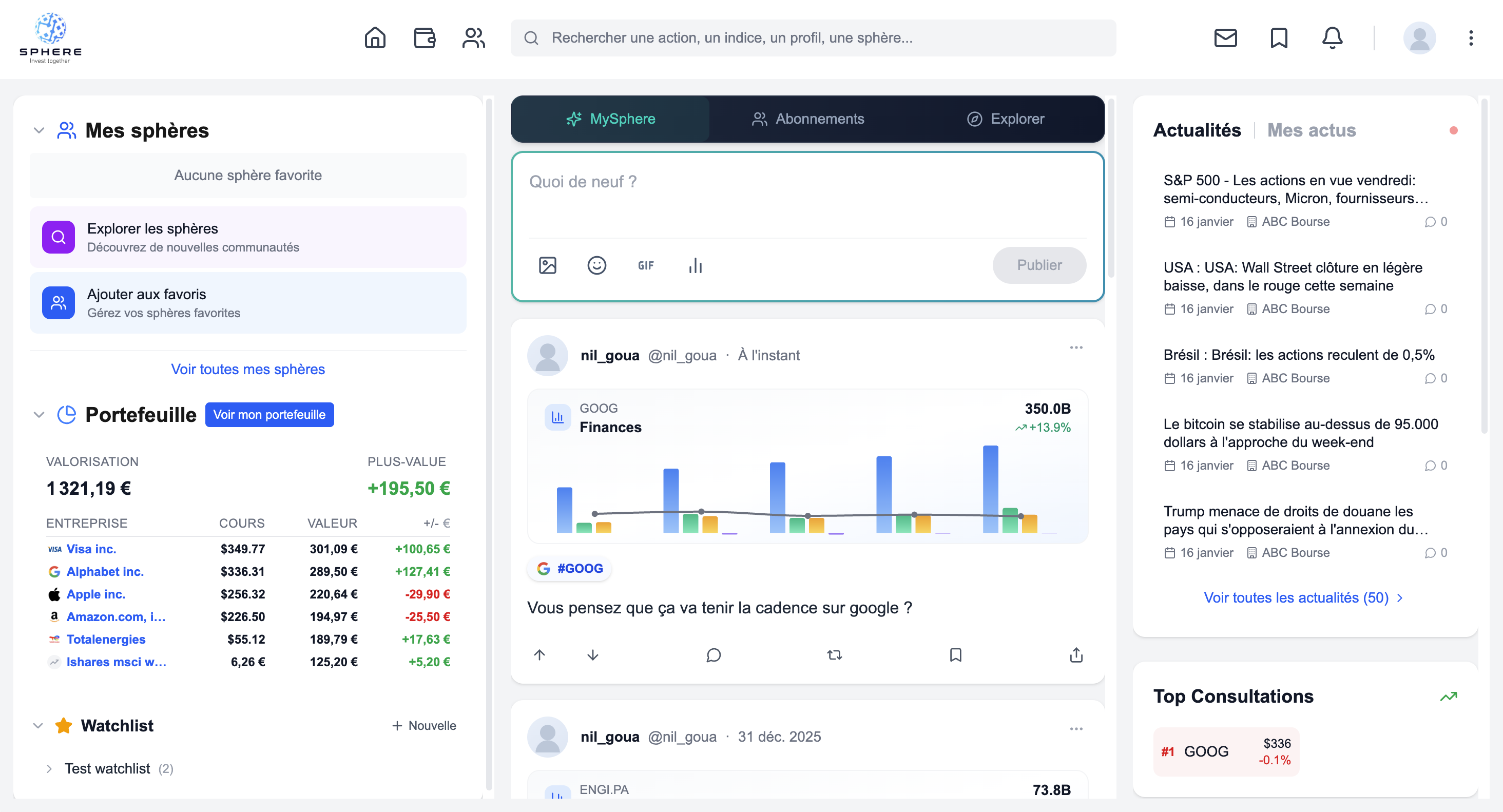Add an image to the new post
1503x812 pixels.
point(547,265)
